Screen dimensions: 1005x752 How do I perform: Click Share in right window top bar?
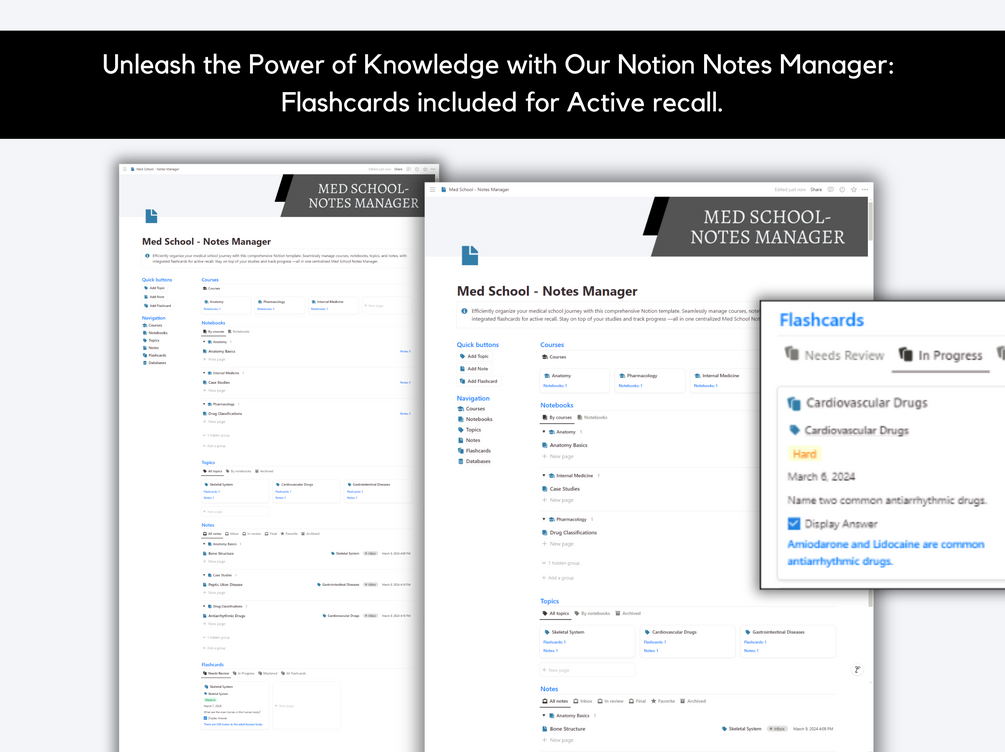[x=816, y=190]
